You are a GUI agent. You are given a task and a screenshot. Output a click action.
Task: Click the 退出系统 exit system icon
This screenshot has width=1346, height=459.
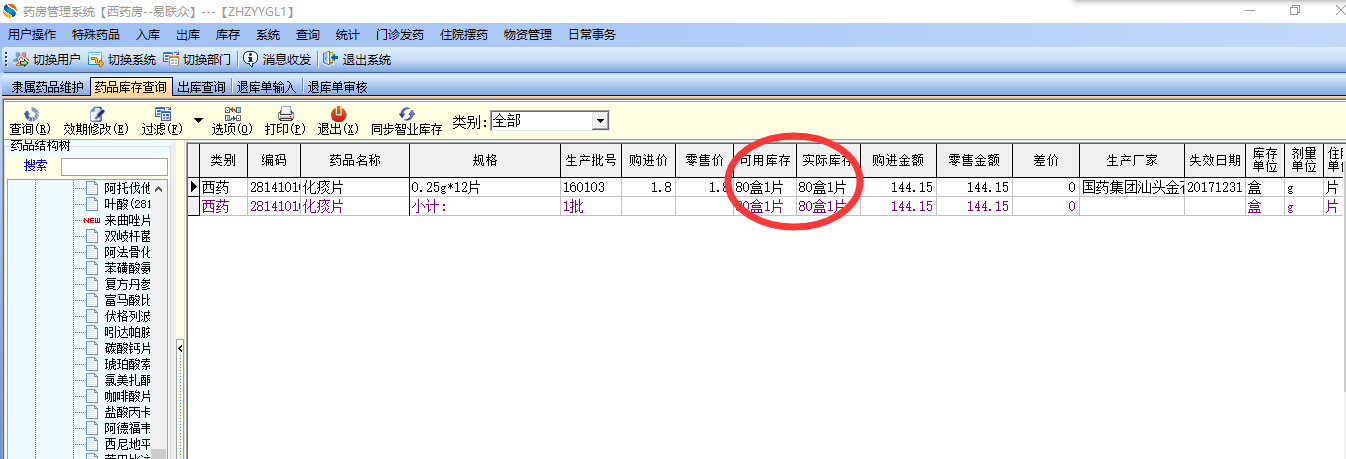click(x=330, y=60)
